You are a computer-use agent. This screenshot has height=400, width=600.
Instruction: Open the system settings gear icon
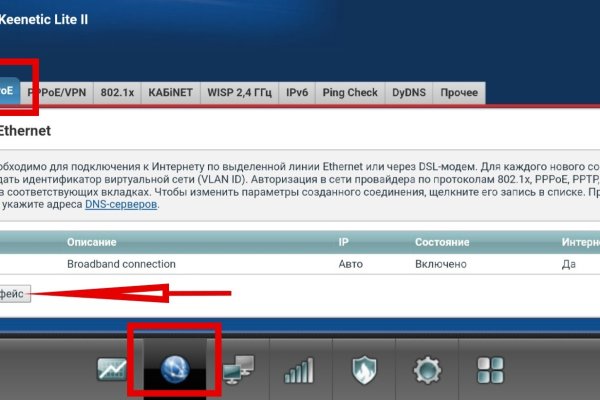pyautogui.click(x=427, y=370)
